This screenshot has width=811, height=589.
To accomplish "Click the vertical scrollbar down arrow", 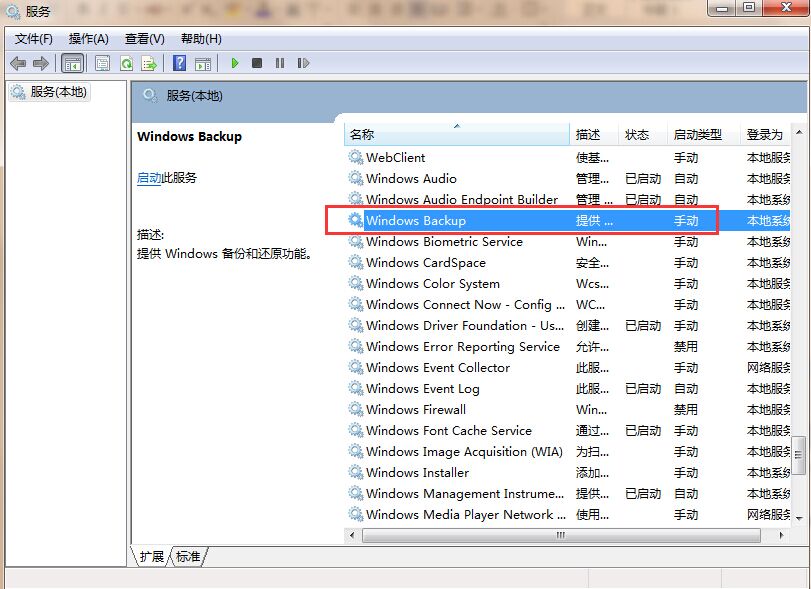I will [799, 518].
